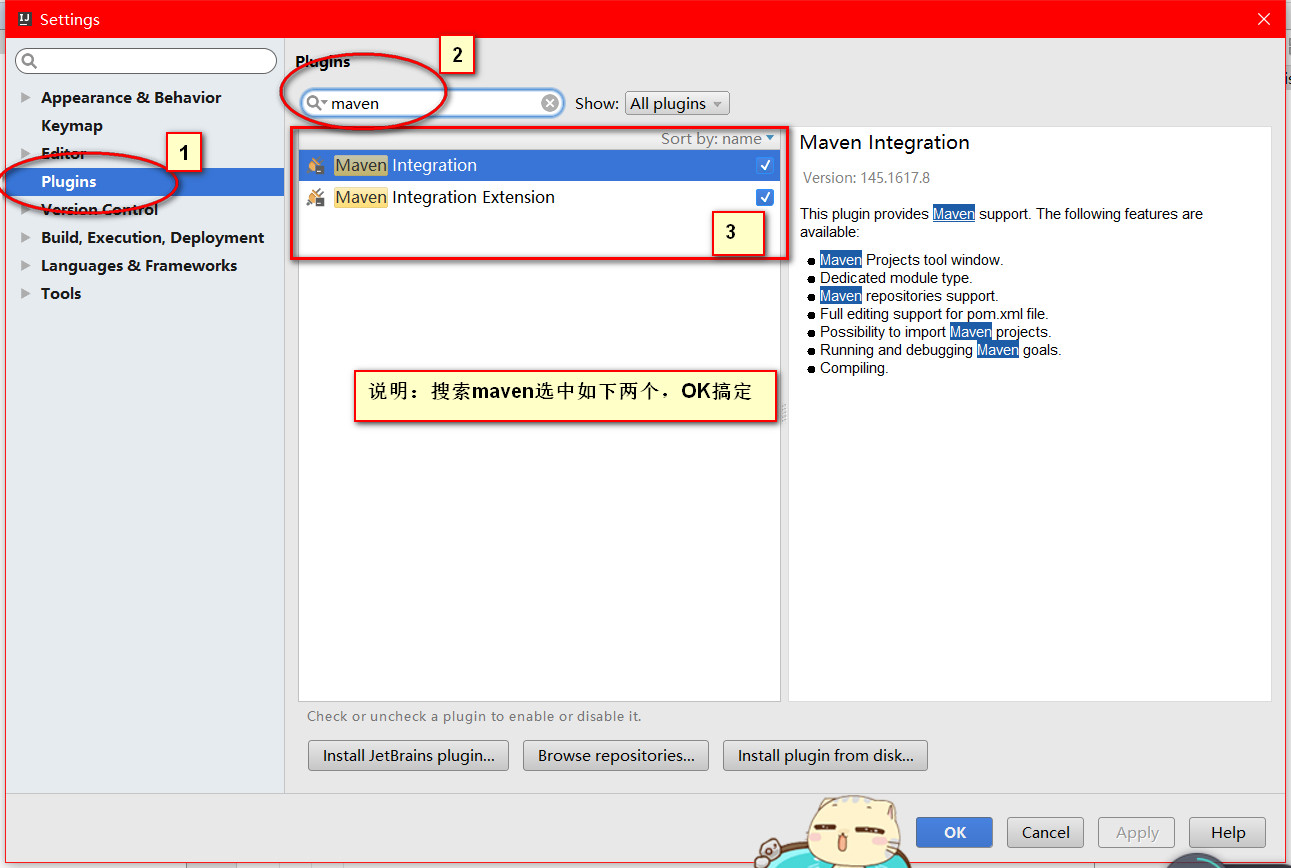
Task: Expand the Editor settings node arrow
Action: pyautogui.click(x=26, y=154)
